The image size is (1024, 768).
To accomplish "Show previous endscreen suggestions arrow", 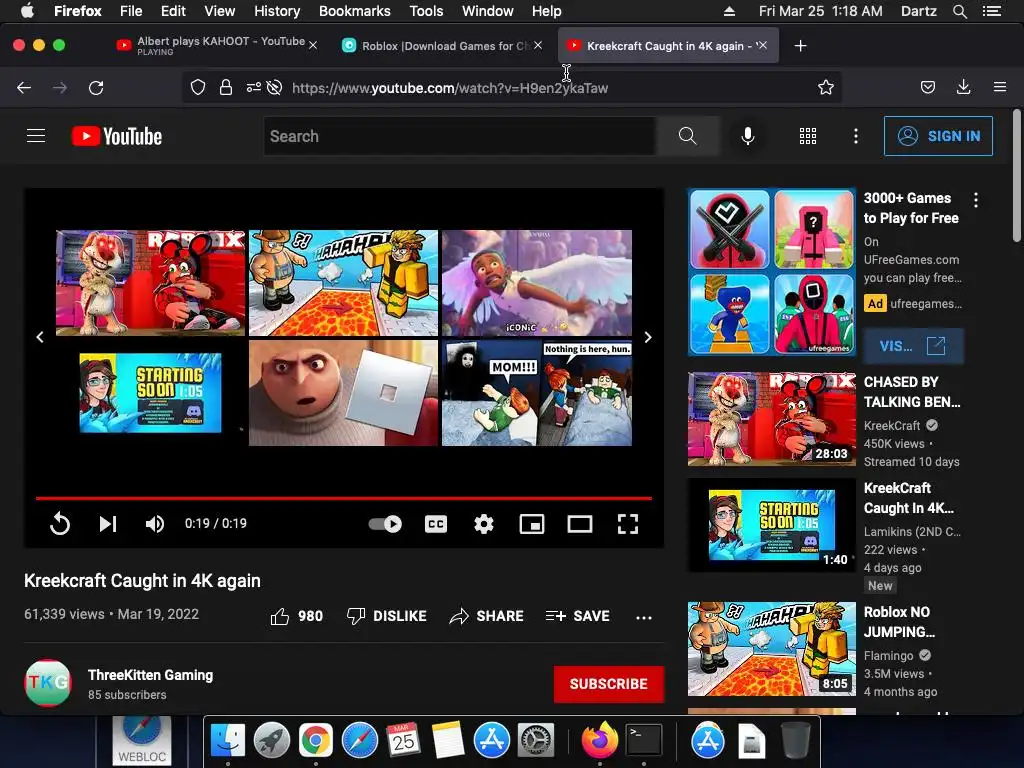I will point(40,337).
